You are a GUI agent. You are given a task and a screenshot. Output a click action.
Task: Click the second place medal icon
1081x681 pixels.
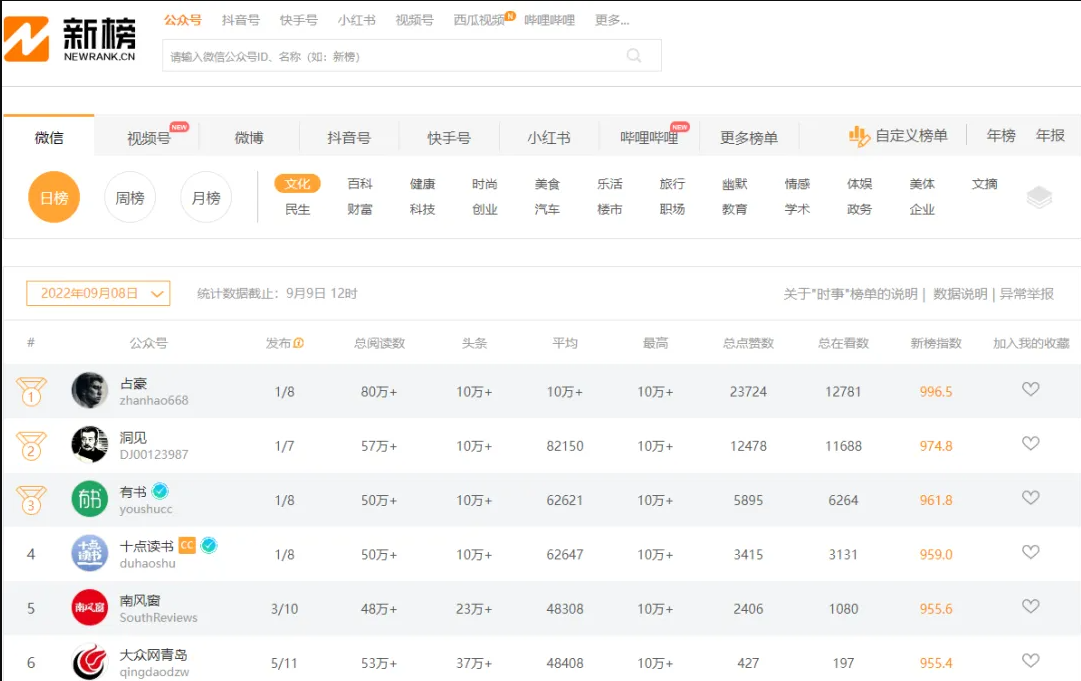pos(31,445)
